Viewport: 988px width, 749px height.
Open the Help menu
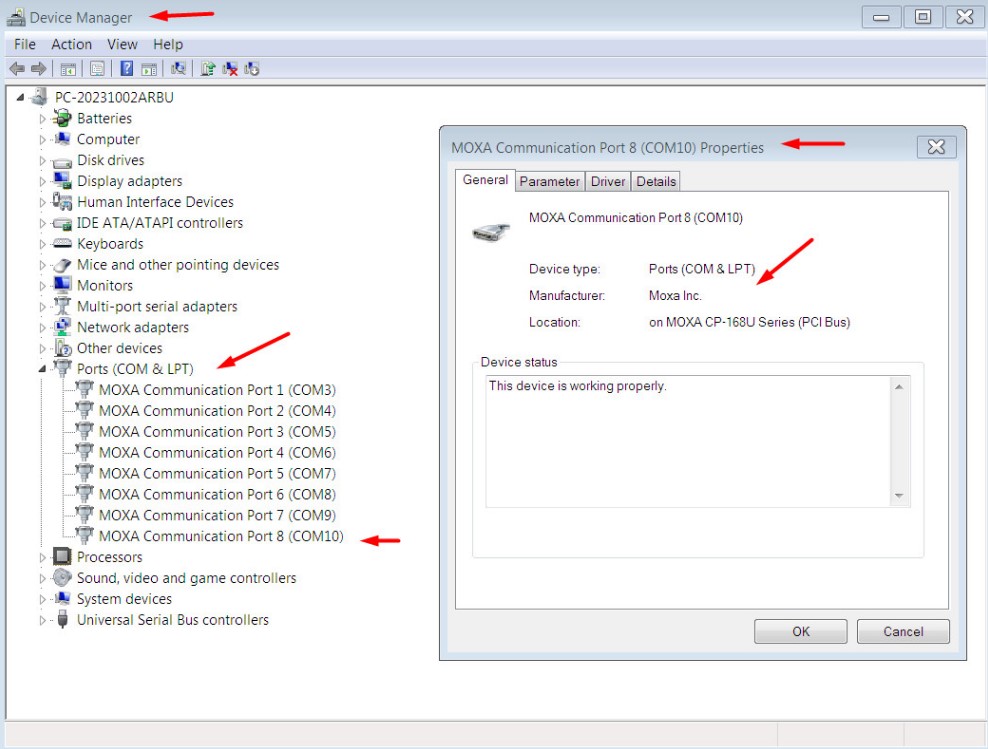click(168, 44)
